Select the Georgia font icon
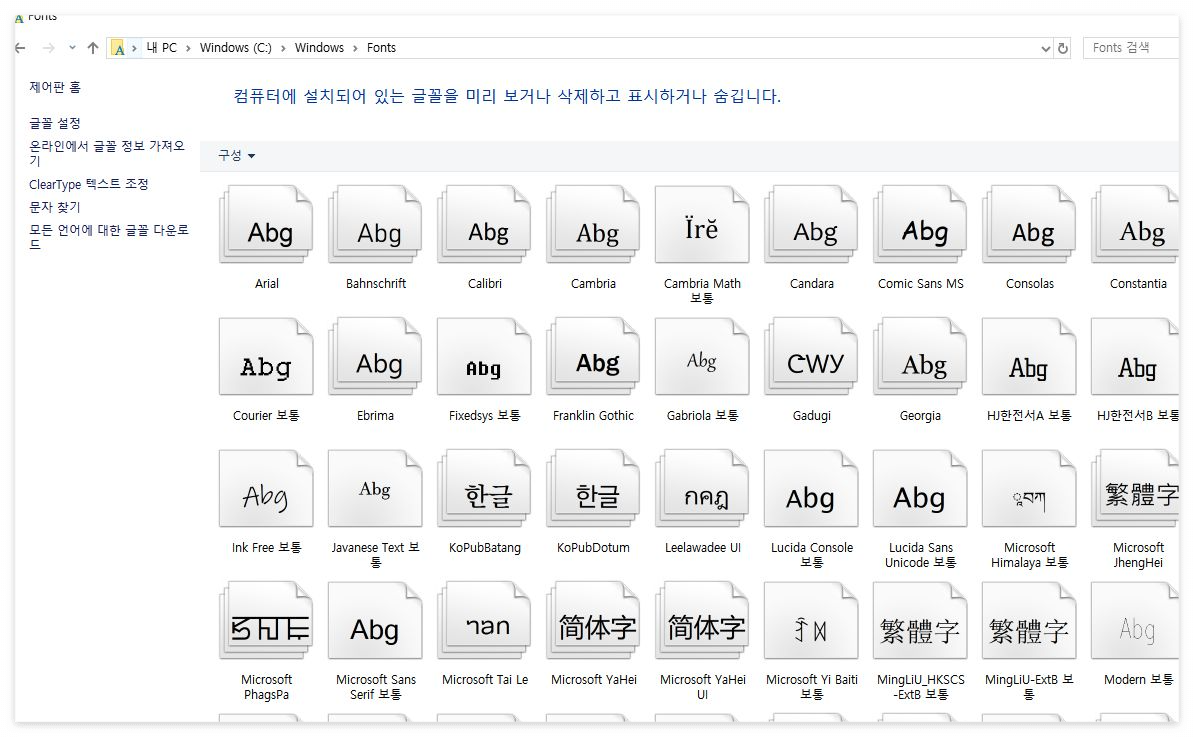1194x737 pixels. [920, 357]
